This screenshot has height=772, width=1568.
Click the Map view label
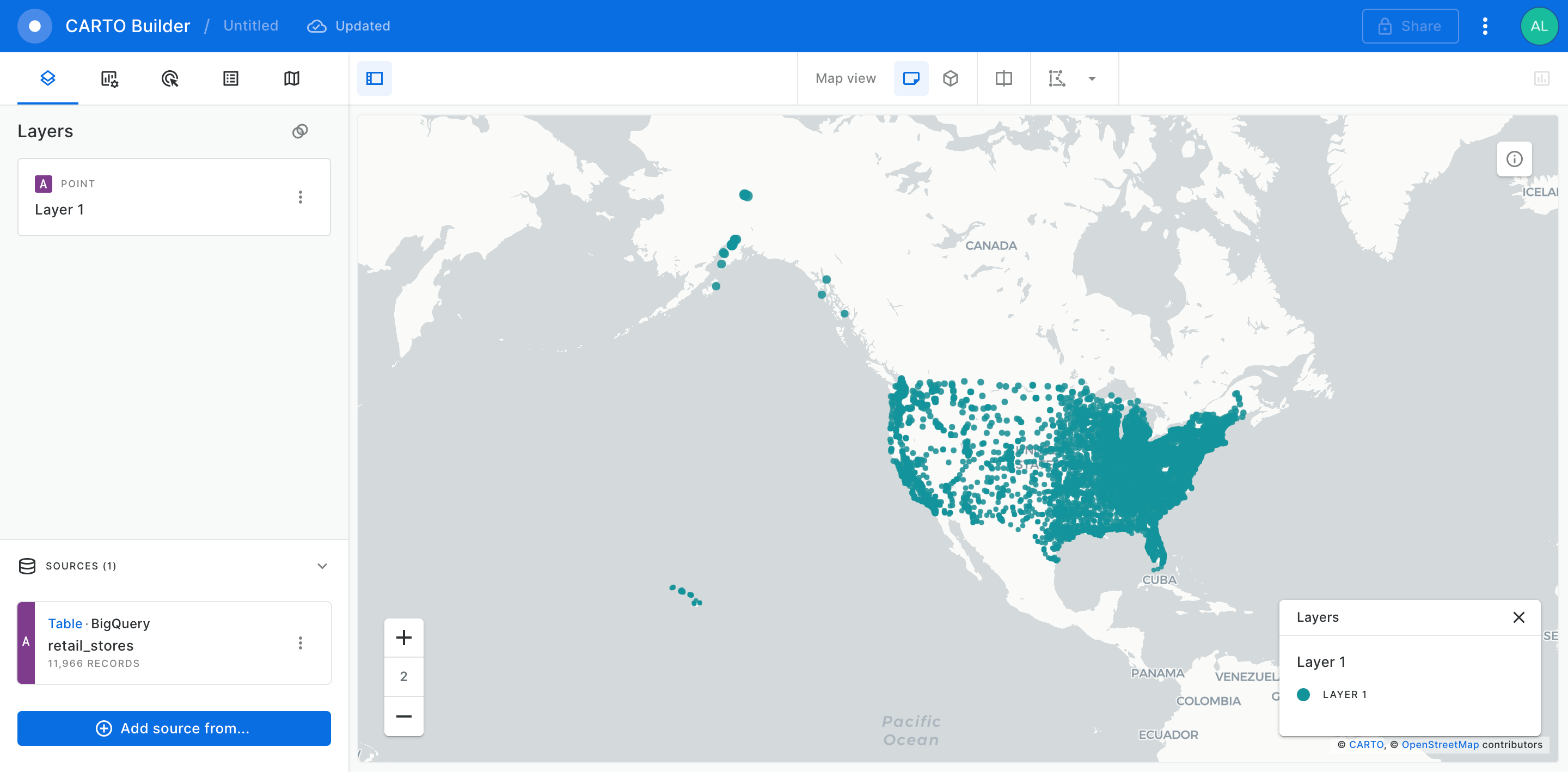[846, 78]
